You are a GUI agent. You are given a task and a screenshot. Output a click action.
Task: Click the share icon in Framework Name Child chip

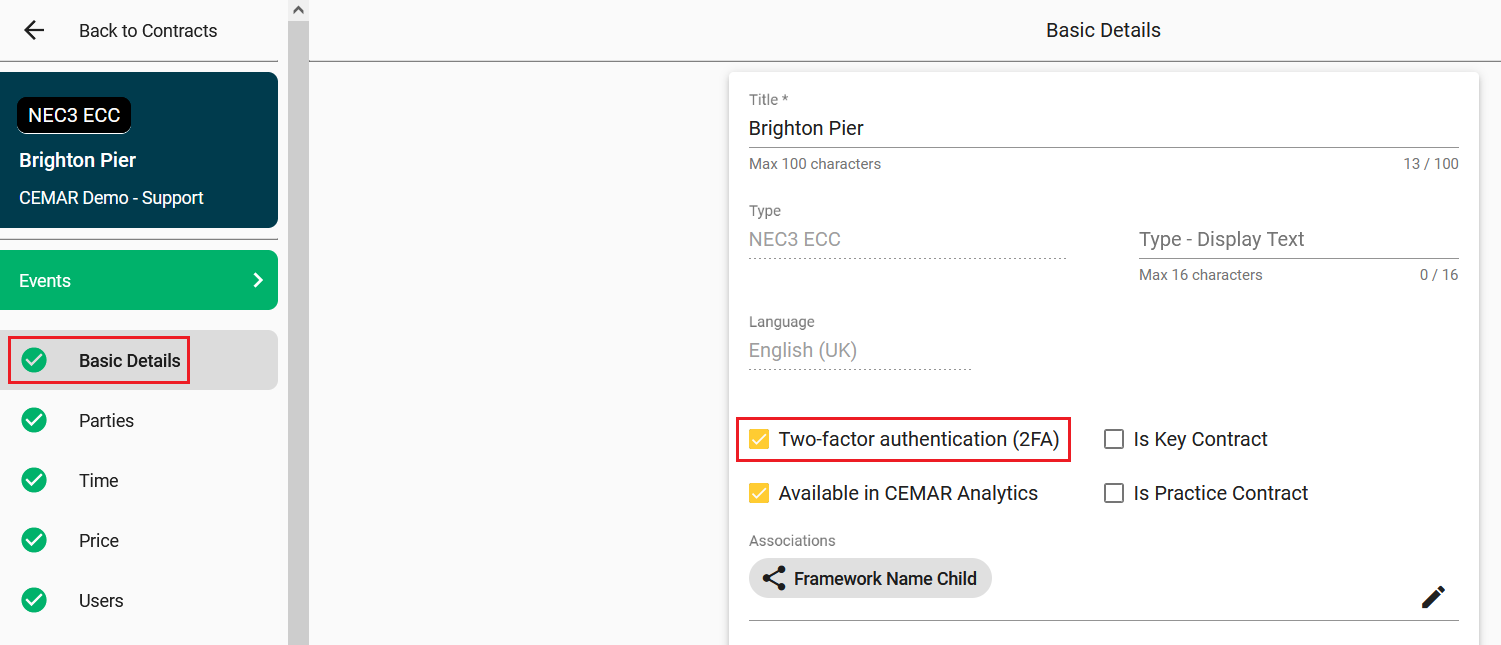tap(774, 578)
